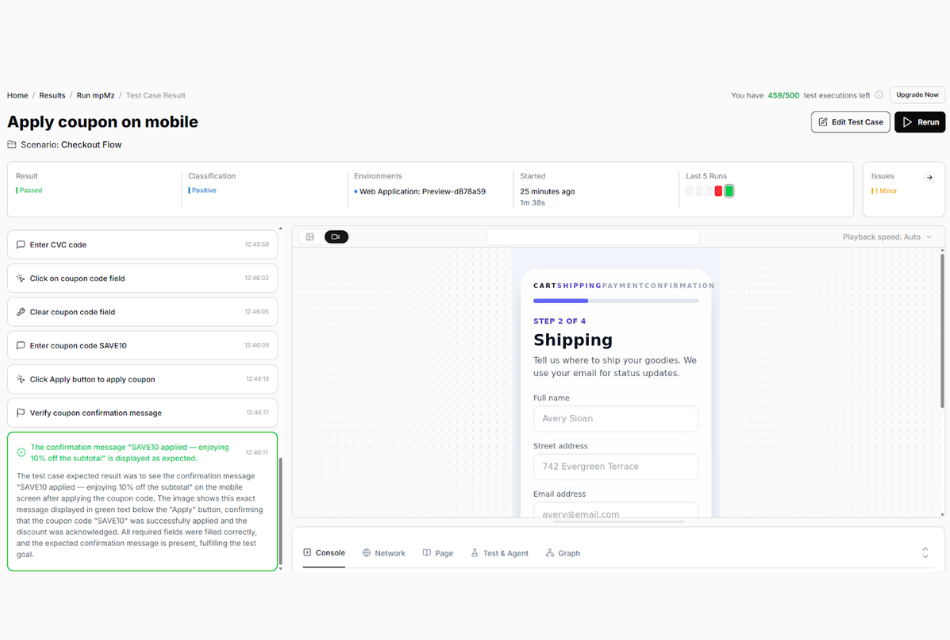This screenshot has height=640, width=950.
Task: Click green check icon on confirmation result
Action: [x=21, y=452]
